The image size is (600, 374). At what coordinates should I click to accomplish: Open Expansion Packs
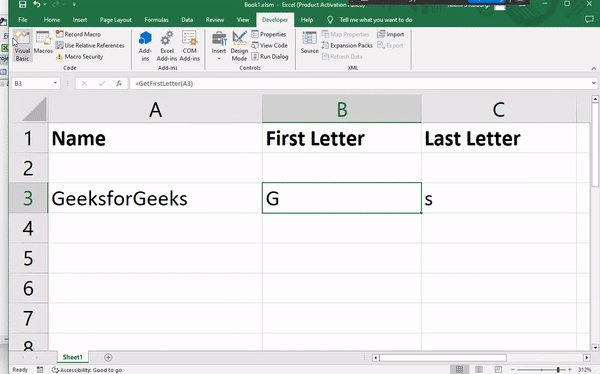click(x=347, y=45)
